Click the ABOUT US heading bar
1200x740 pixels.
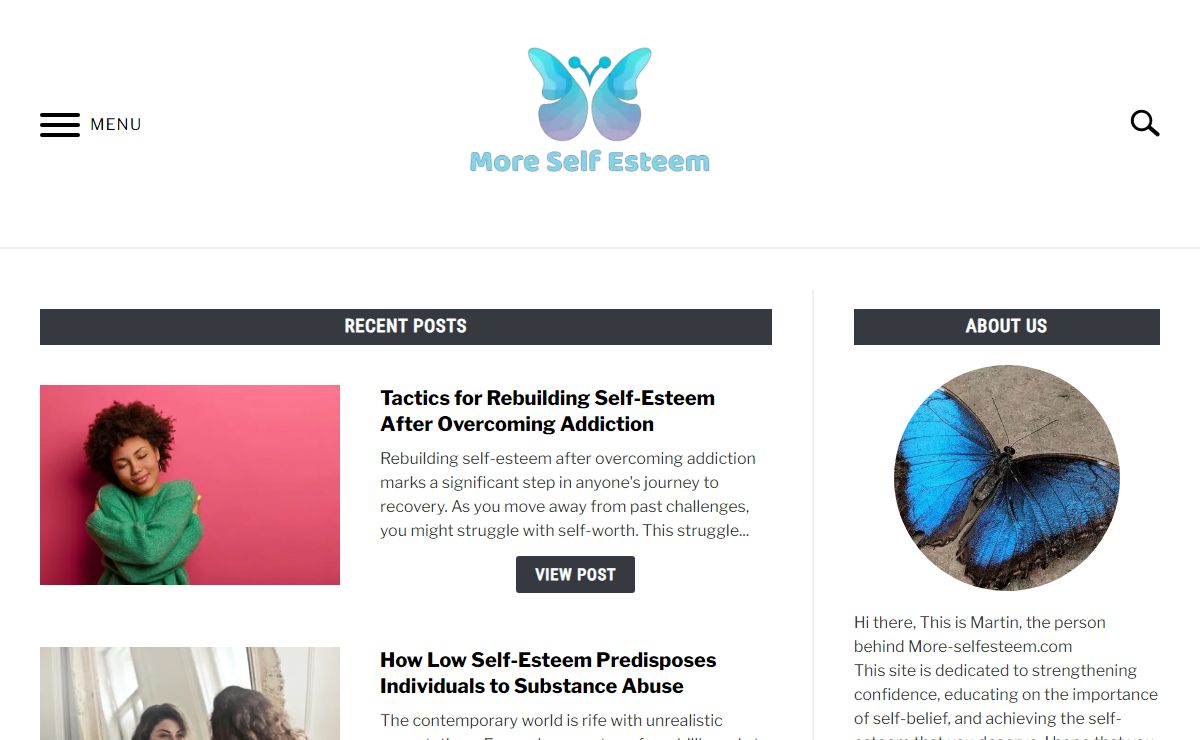click(1007, 327)
